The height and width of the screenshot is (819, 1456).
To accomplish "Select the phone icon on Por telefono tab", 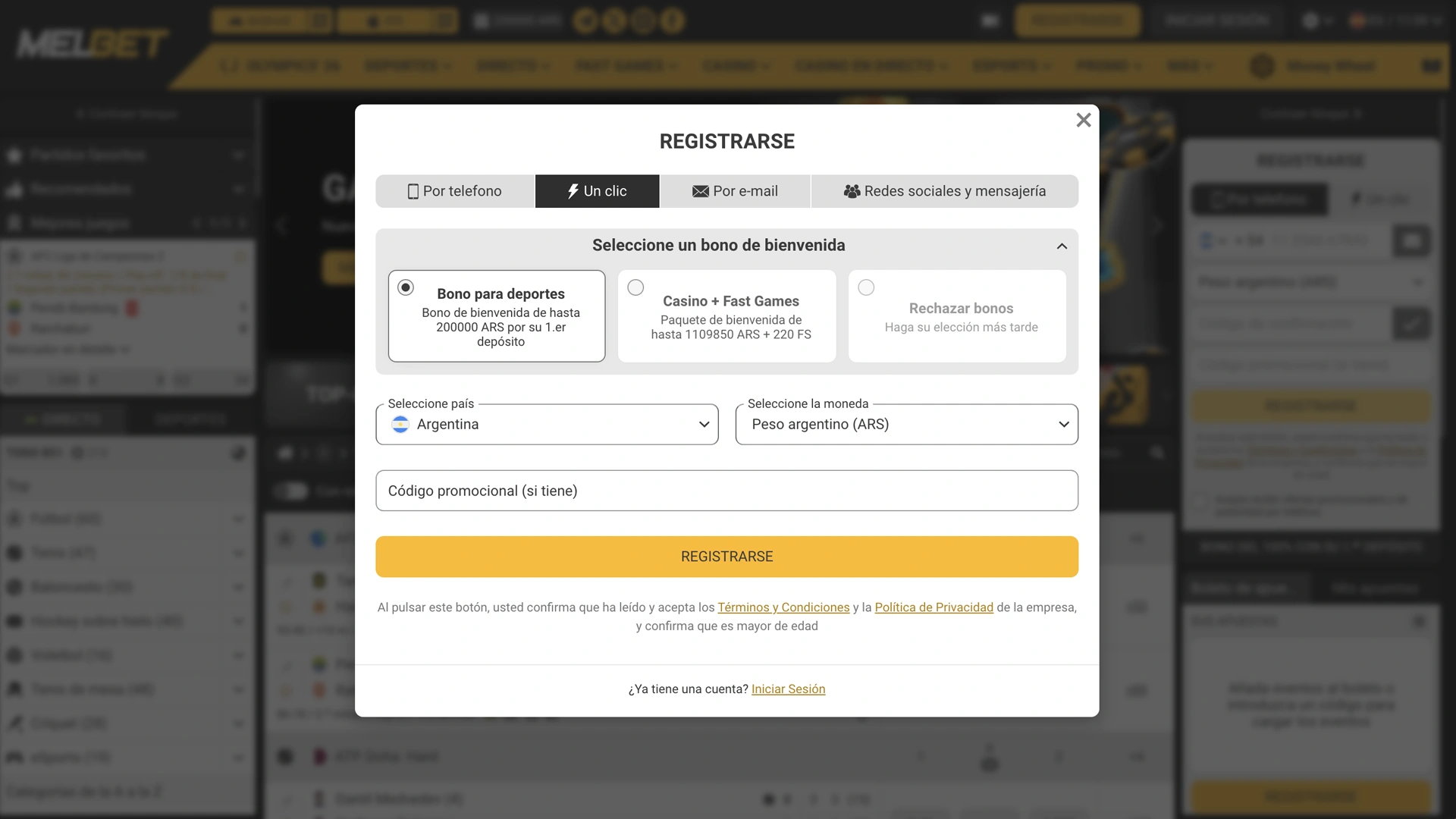I will coord(413,191).
